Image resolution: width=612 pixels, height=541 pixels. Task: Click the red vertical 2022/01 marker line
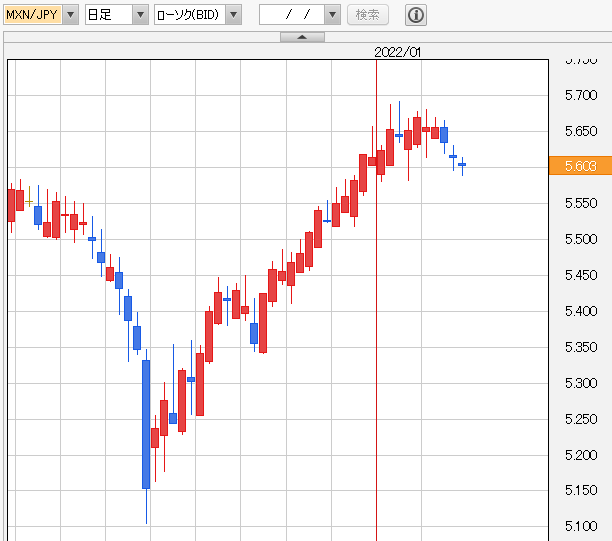[x=376, y=300]
